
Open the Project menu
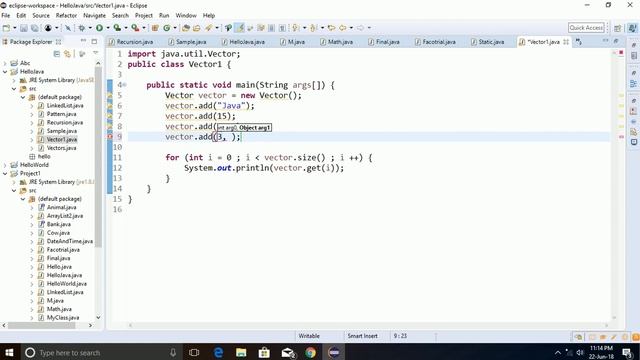click(144, 16)
